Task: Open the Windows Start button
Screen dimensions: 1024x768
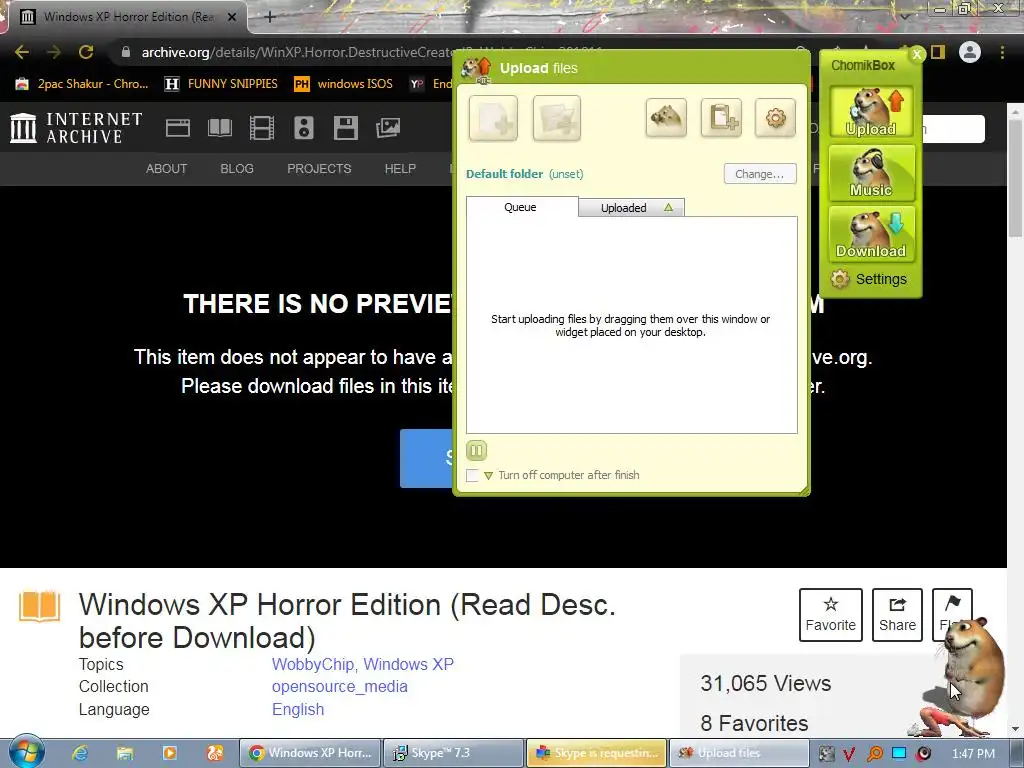Action: tap(27, 752)
